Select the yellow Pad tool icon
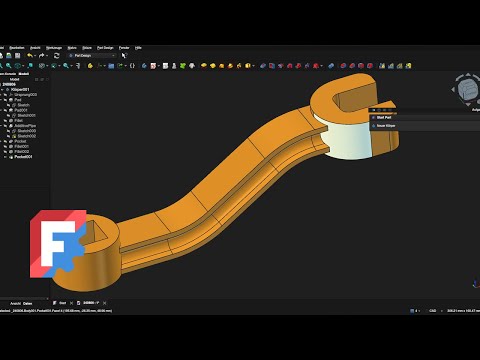Screen dimensions: 480x360 point(204,66)
